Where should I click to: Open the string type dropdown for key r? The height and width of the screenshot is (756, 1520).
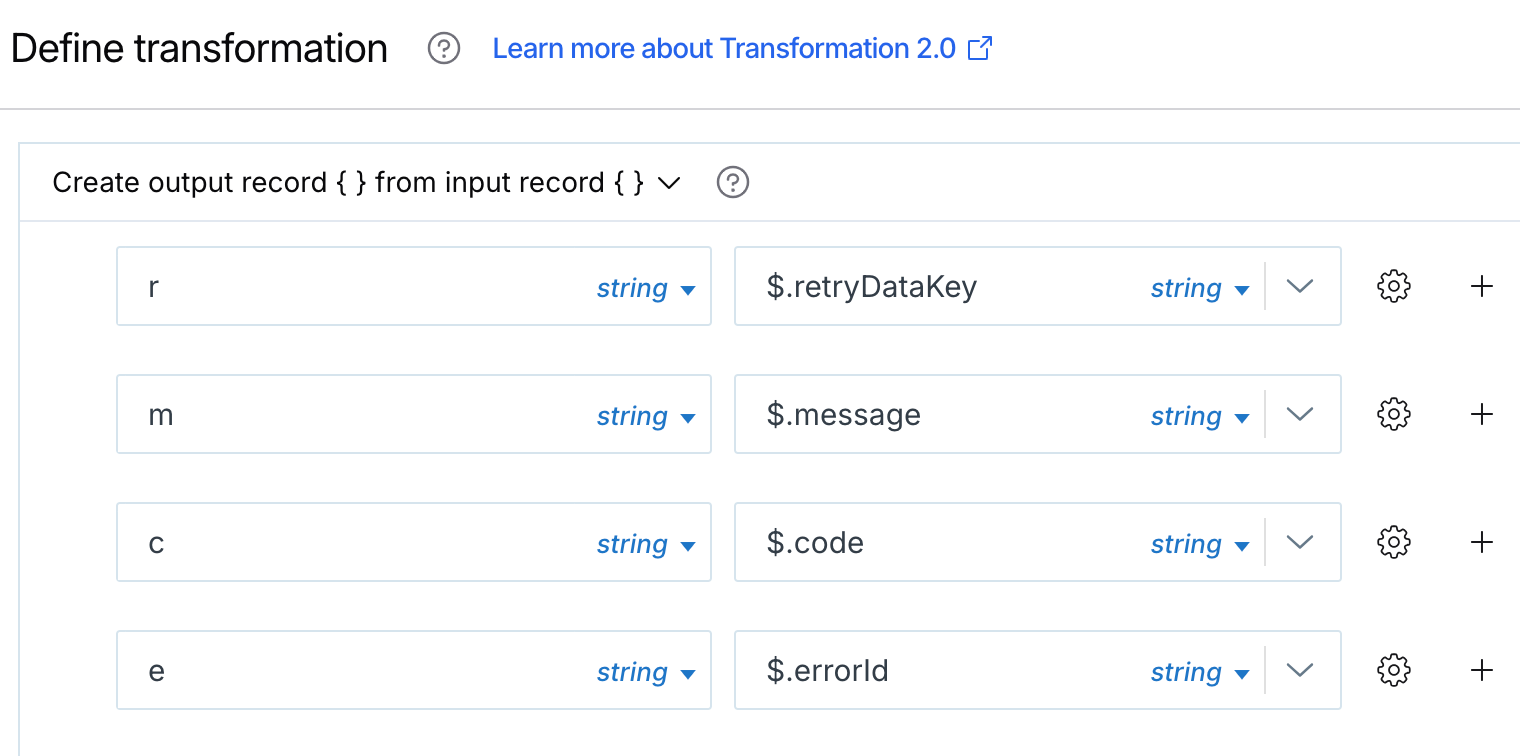click(647, 288)
